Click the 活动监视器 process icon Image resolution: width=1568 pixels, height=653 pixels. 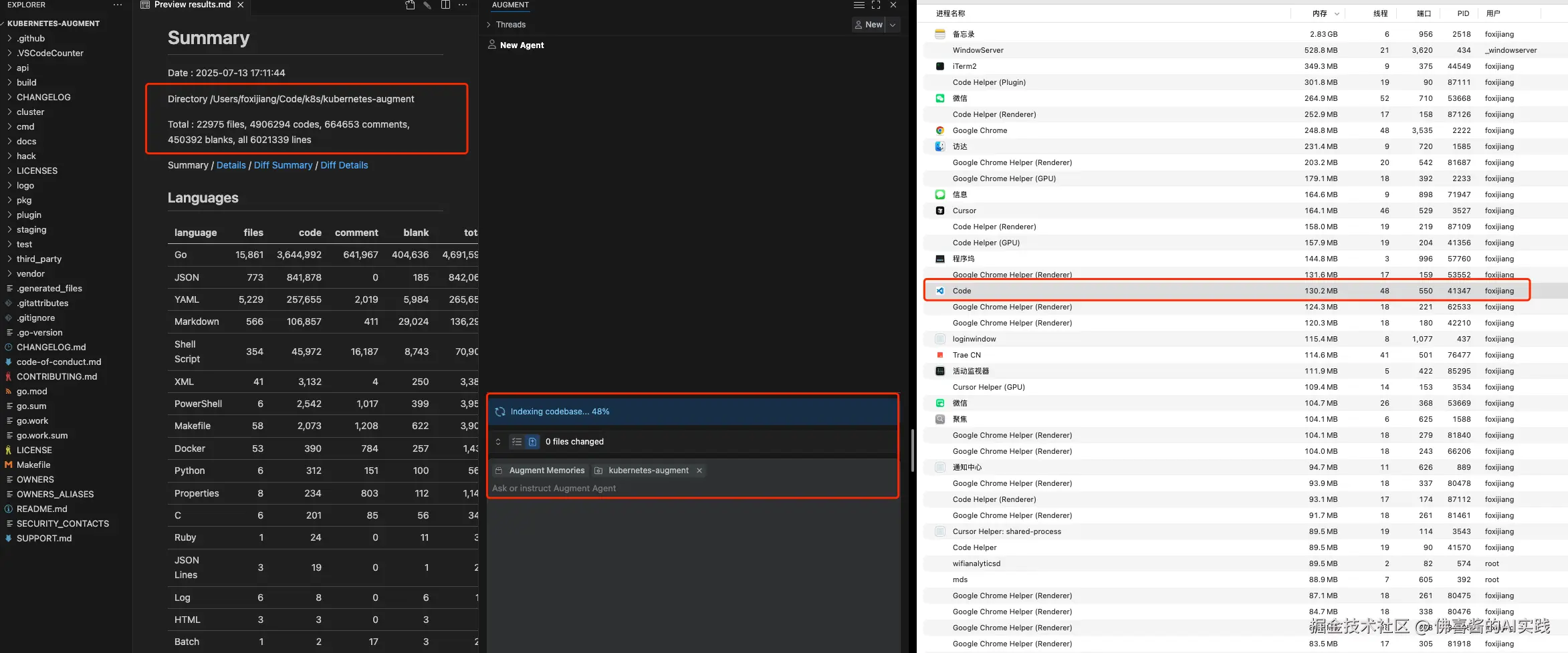click(x=940, y=371)
